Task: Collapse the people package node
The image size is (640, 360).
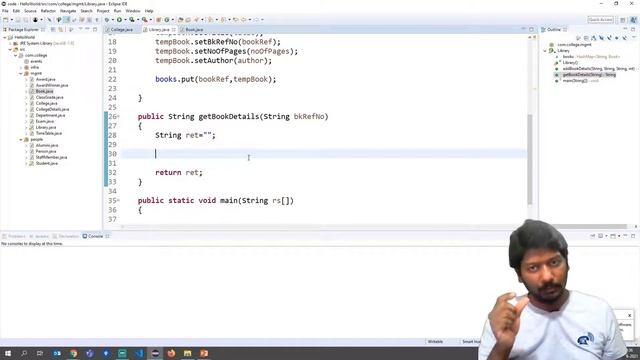Action: tap(21, 140)
